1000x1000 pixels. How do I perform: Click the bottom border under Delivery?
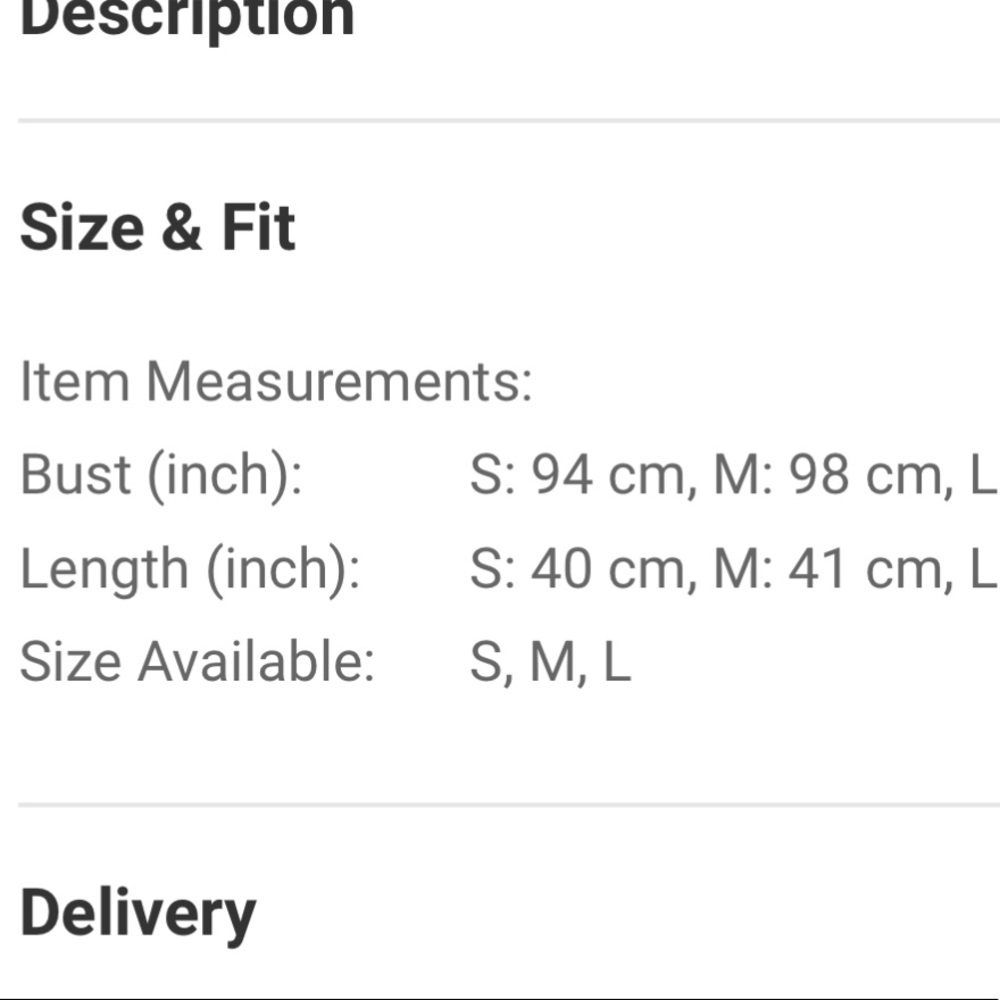tap(500, 997)
